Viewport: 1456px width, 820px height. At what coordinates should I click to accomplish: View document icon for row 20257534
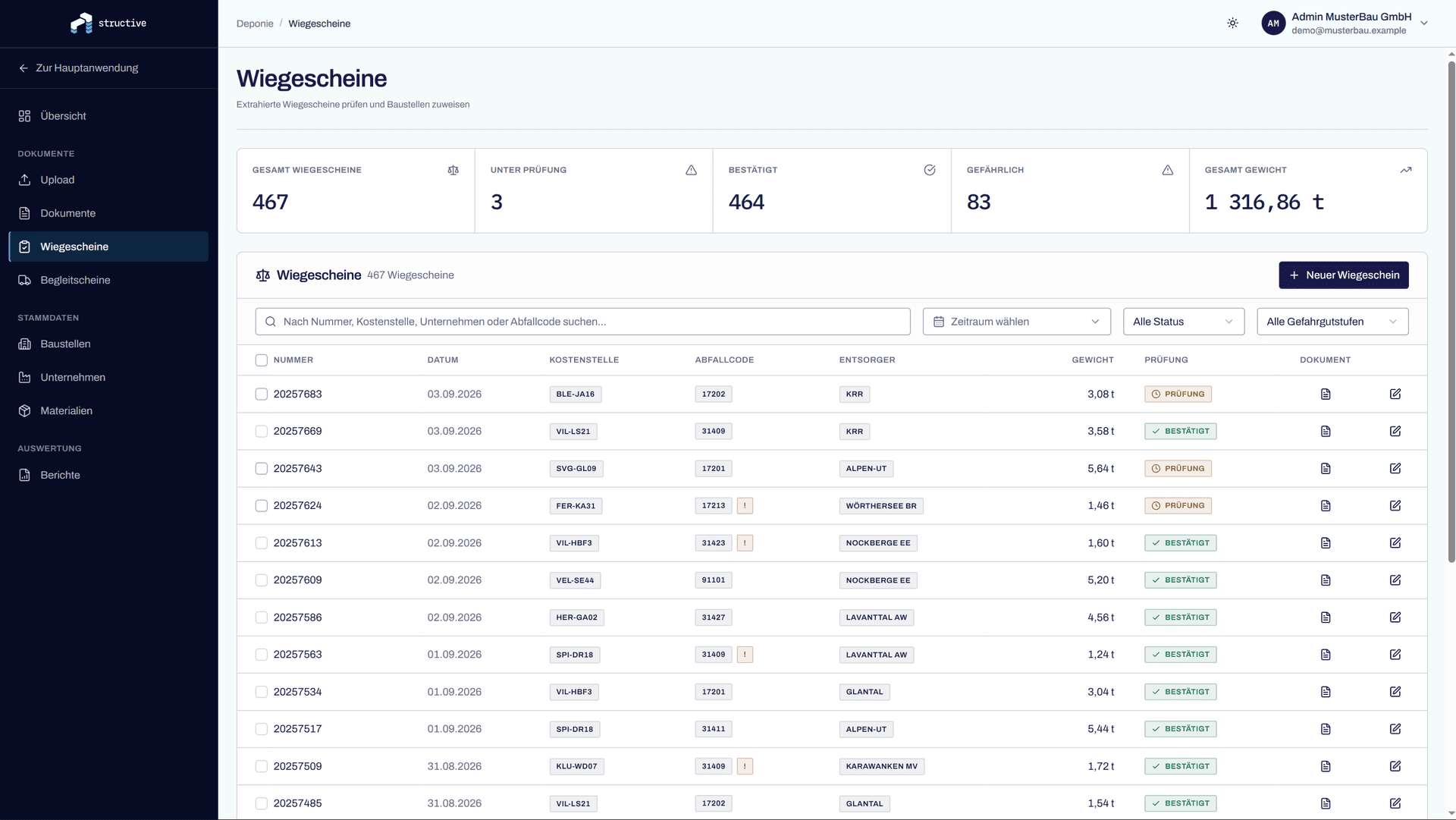point(1326,692)
